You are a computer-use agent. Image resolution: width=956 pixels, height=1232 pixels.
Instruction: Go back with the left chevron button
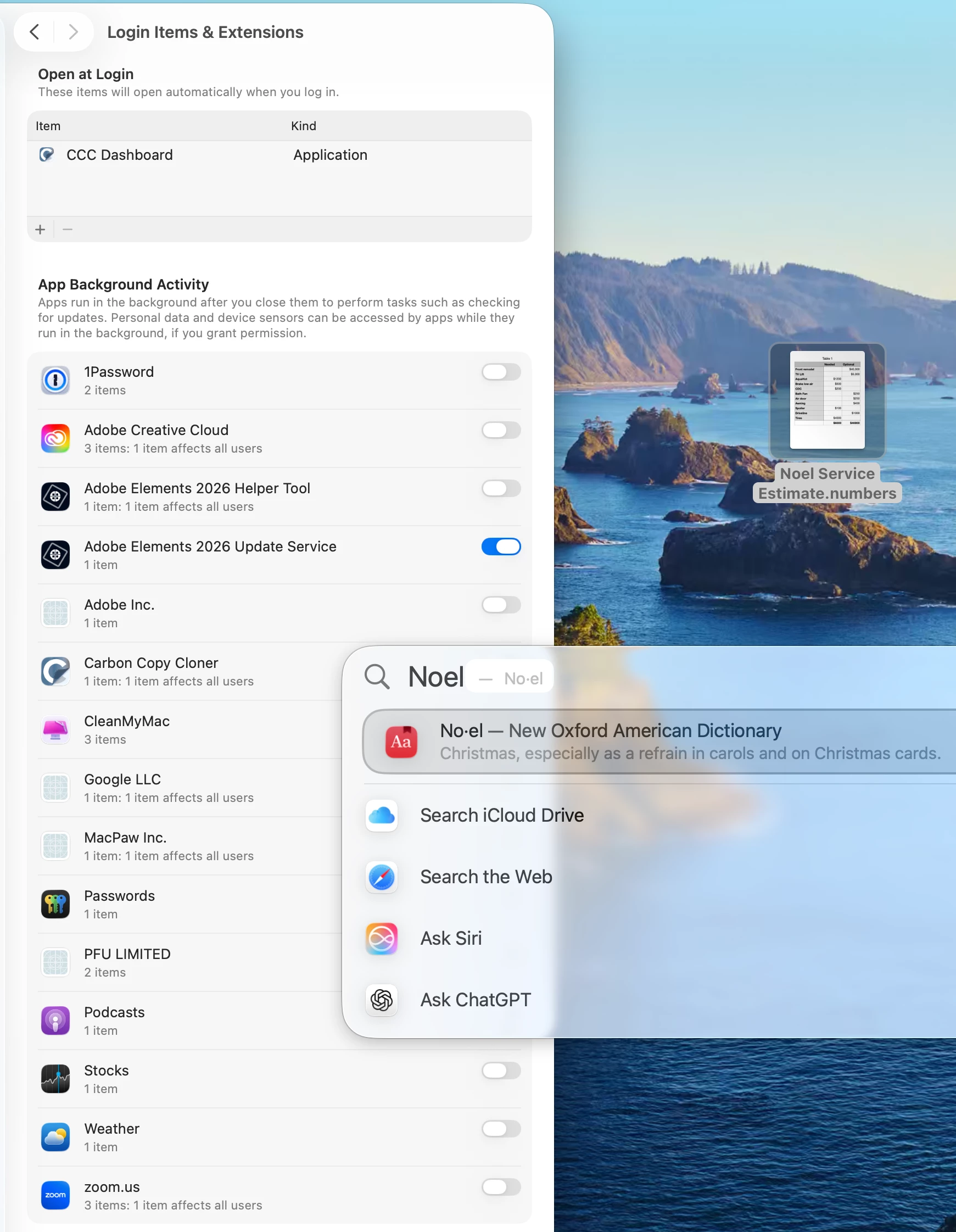[x=35, y=32]
